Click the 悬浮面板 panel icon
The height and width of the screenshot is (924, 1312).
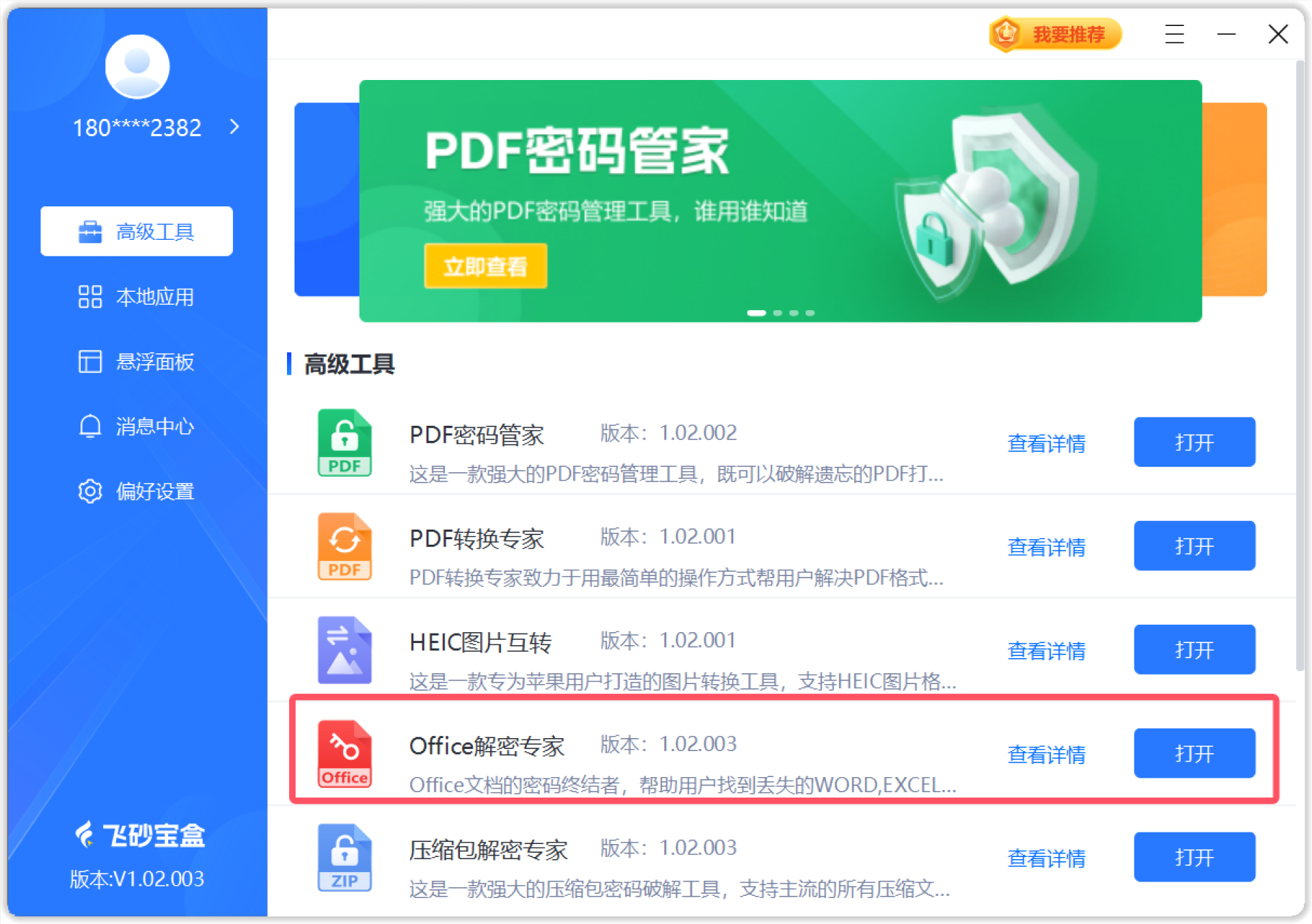pyautogui.click(x=90, y=362)
